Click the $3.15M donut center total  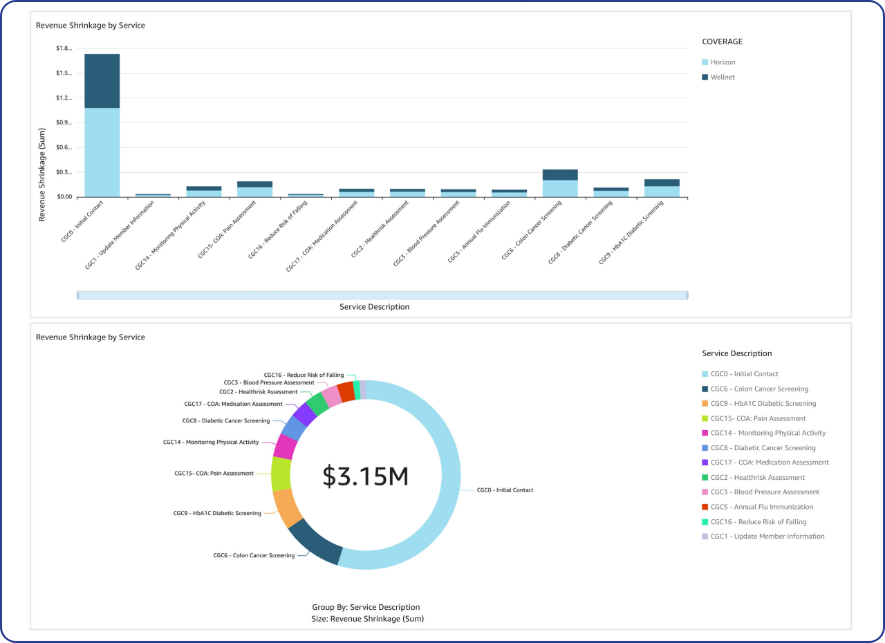pos(365,476)
